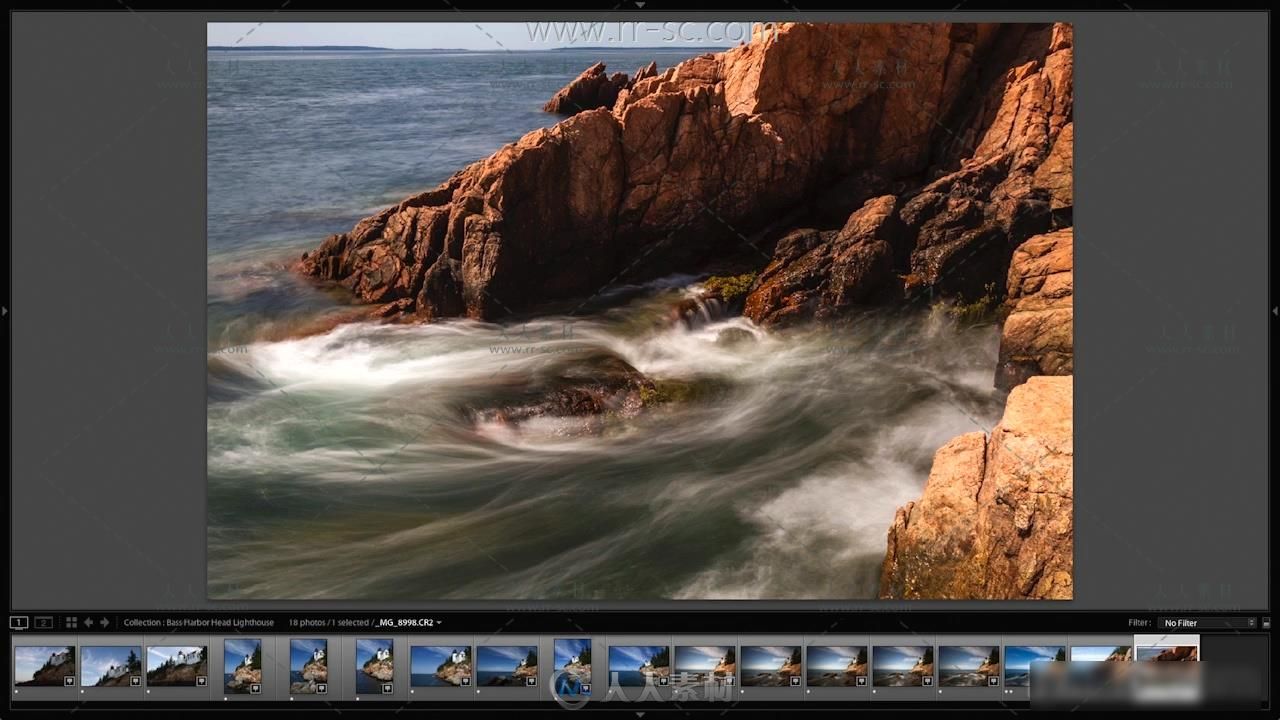Click collection badge on seventh filmstrip thumbnail

(x=465, y=680)
